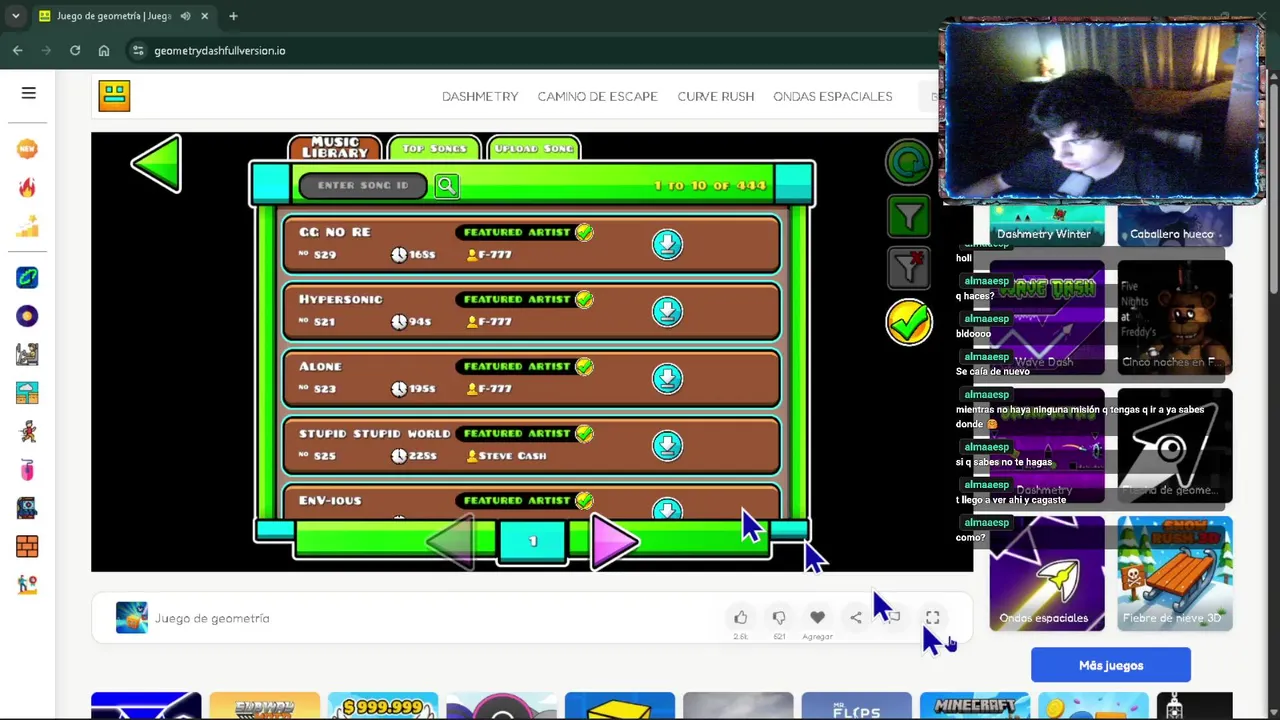The height and width of the screenshot is (720, 1280).
Task: Select the page number 1 box
Action: (532, 541)
